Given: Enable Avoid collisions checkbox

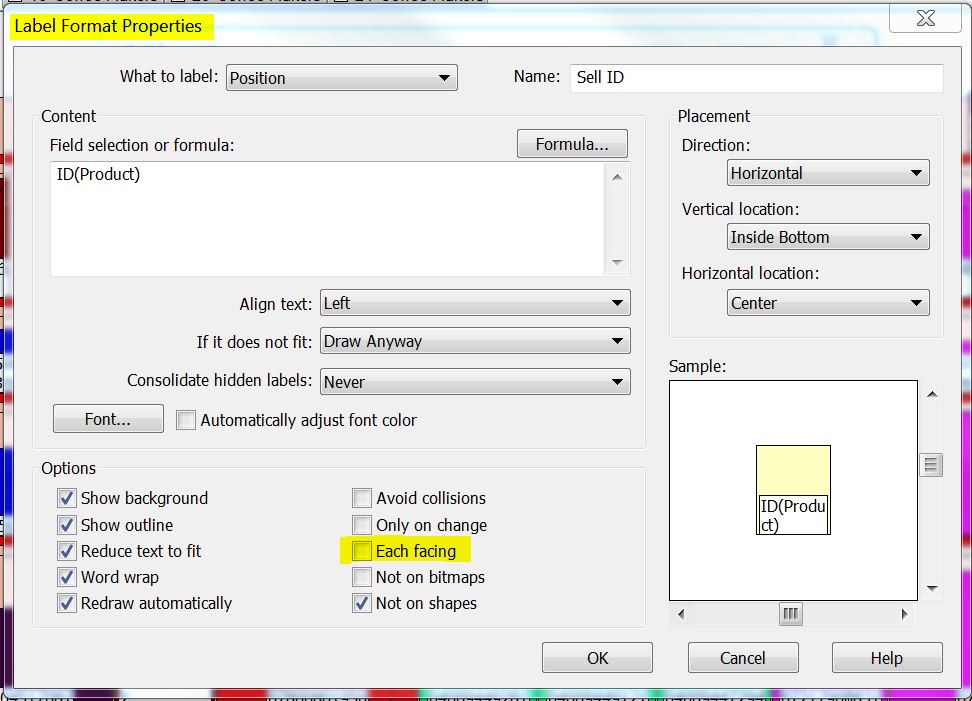Looking at the screenshot, I should [x=362, y=498].
